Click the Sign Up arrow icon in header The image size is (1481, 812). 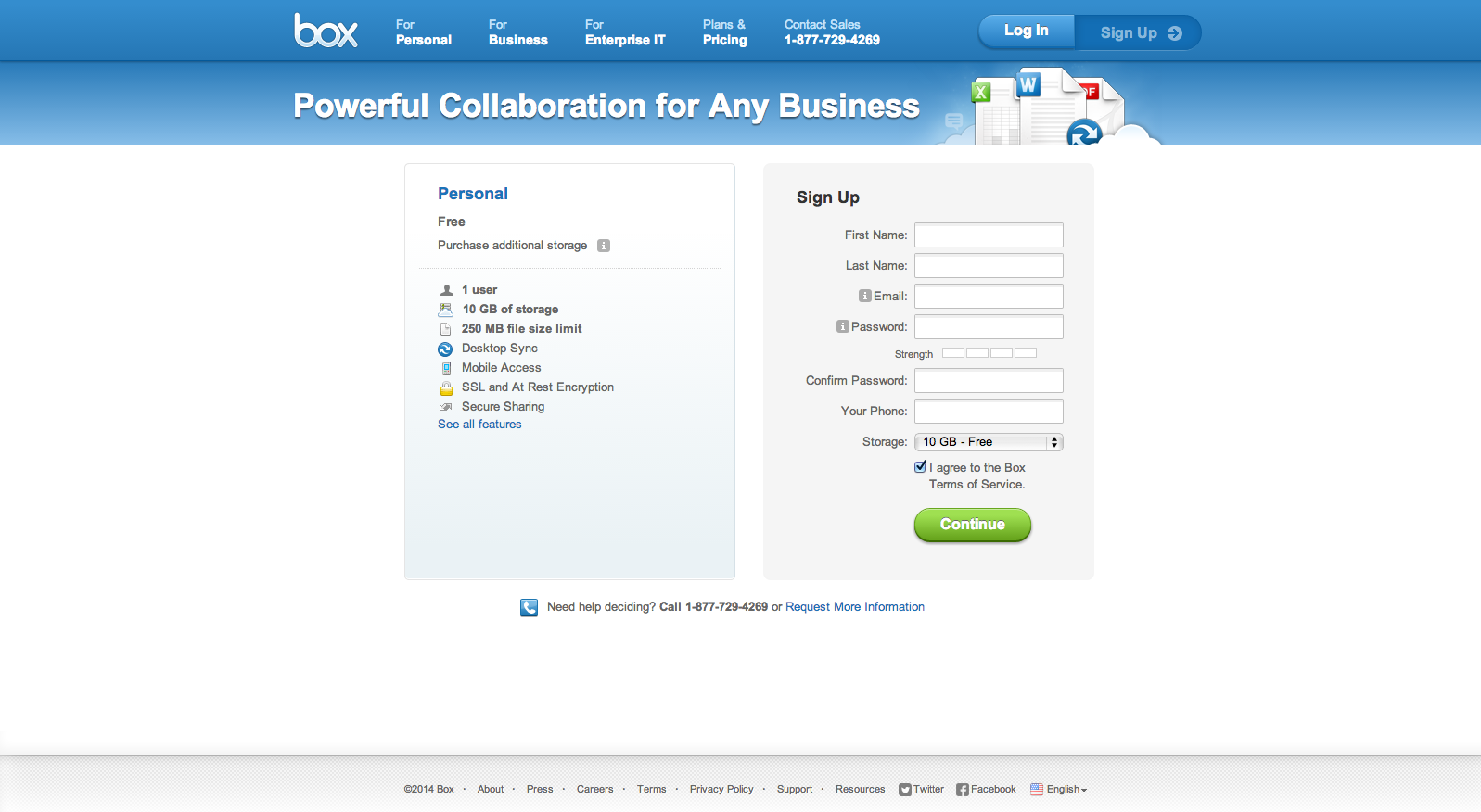1175,33
